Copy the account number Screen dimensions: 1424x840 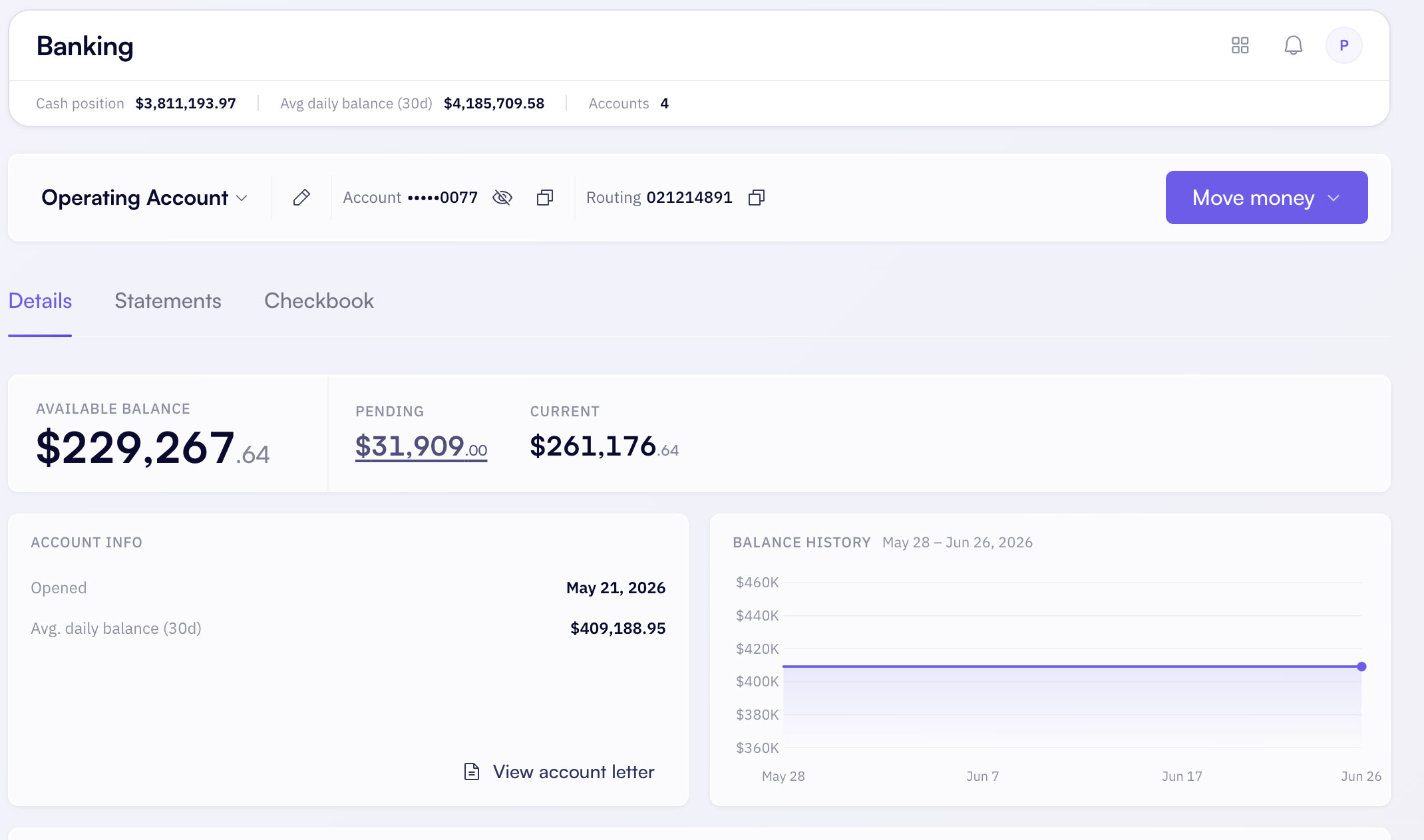tap(545, 198)
